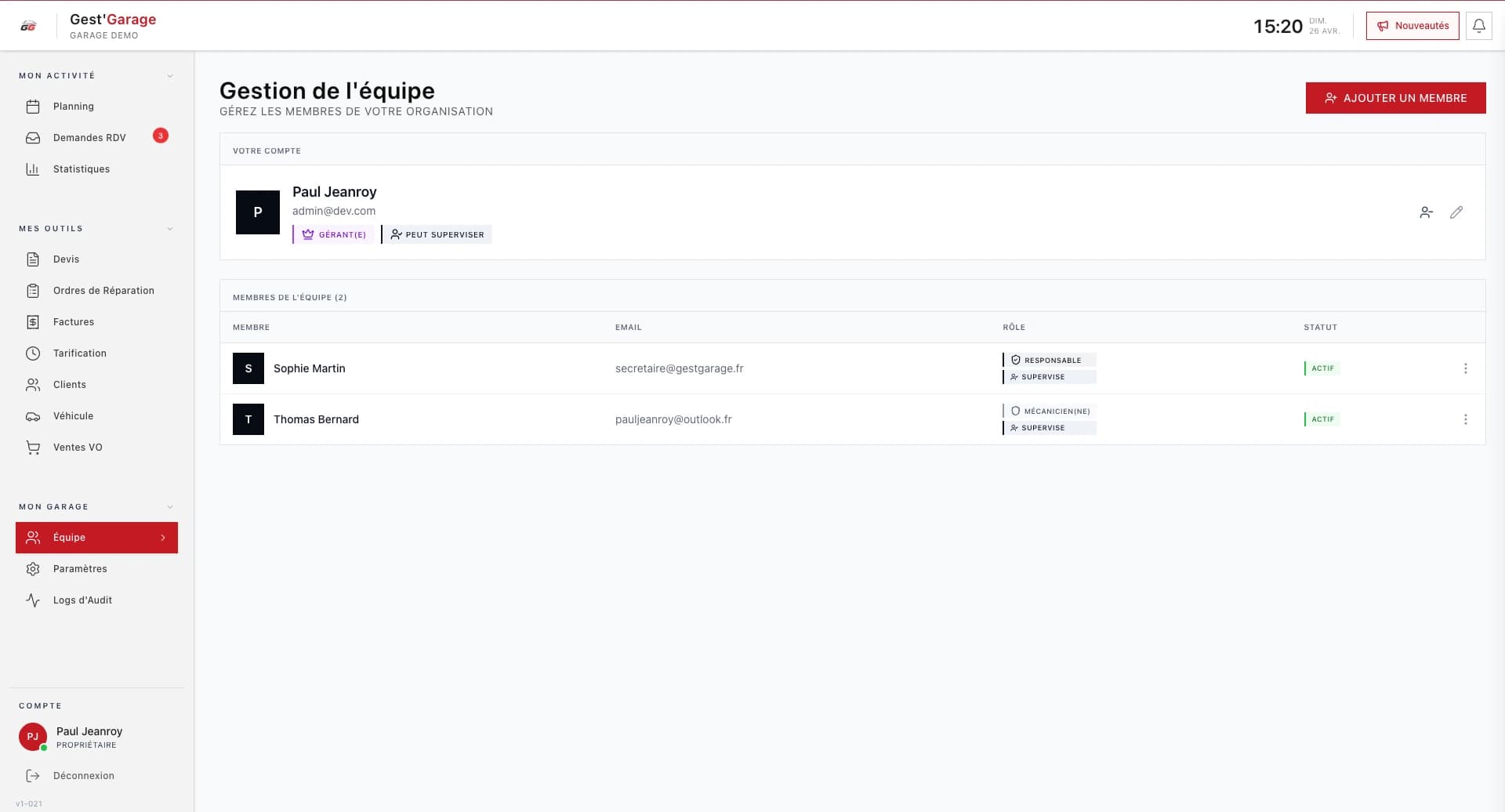Click the Devis document icon
The width and height of the screenshot is (1505, 812).
pyautogui.click(x=33, y=259)
